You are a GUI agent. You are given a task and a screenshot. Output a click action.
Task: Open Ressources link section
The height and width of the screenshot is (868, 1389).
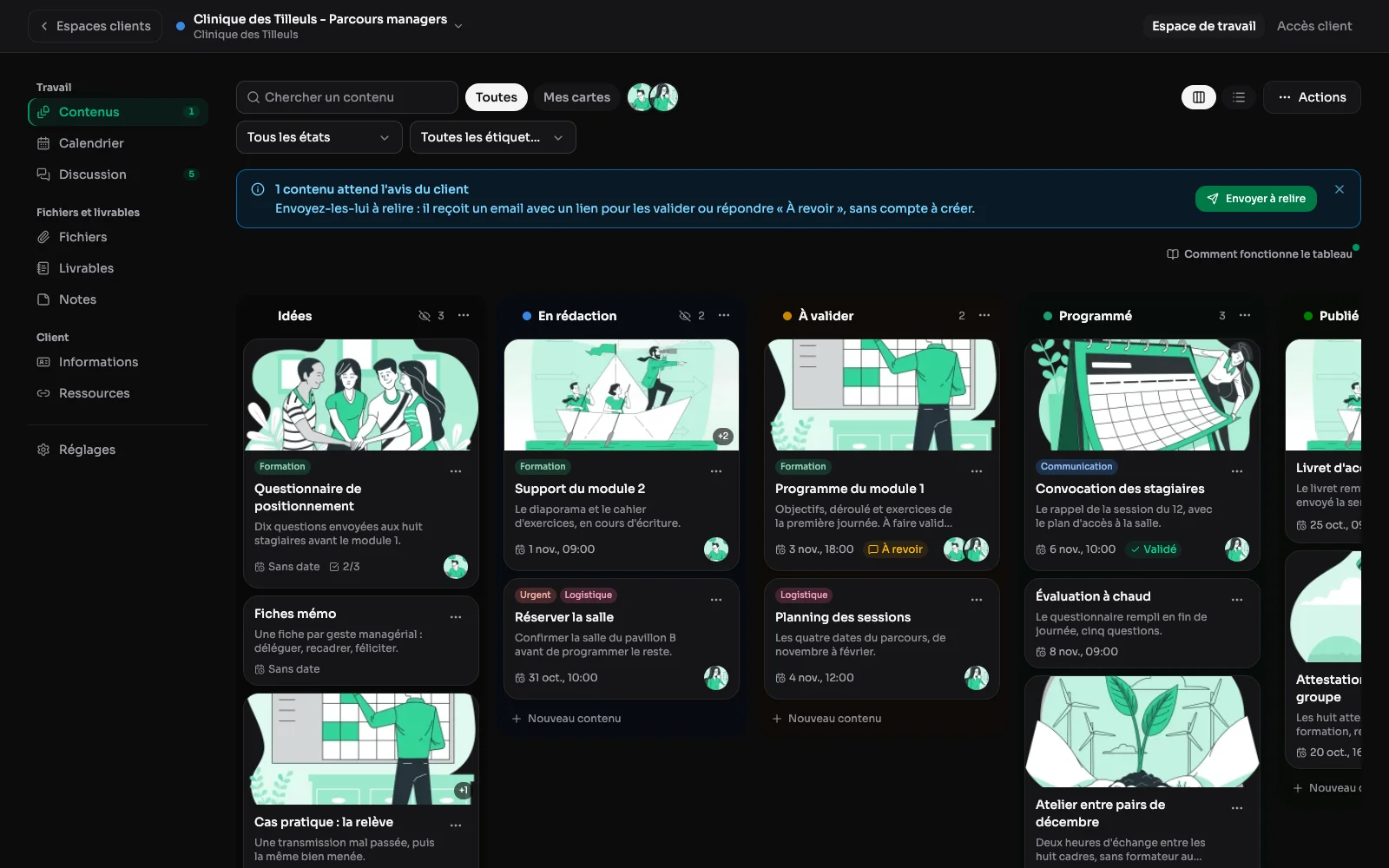118,393
